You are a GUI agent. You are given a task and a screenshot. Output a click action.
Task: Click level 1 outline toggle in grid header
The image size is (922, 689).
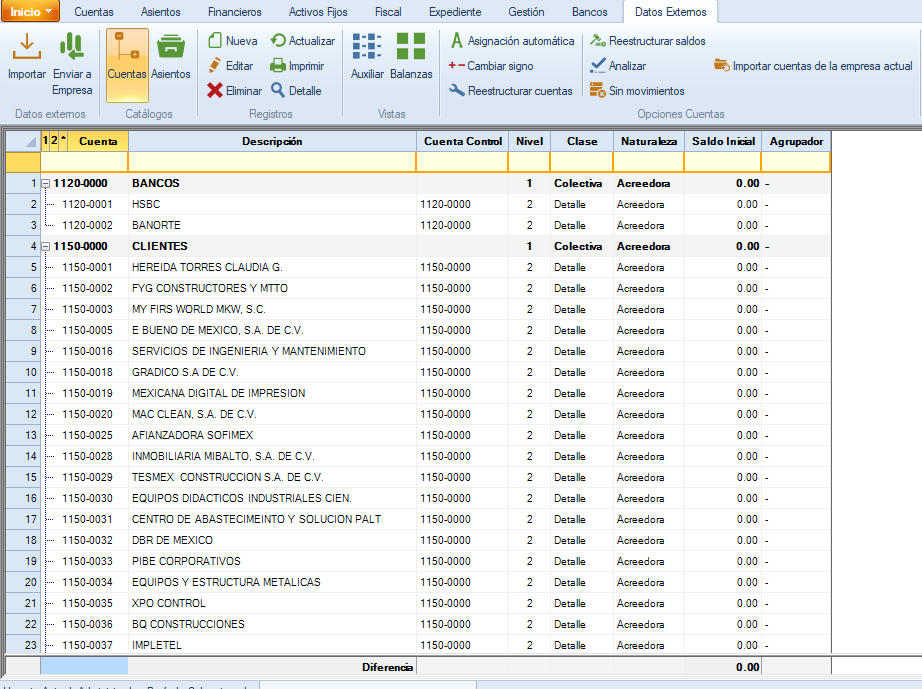point(45,141)
